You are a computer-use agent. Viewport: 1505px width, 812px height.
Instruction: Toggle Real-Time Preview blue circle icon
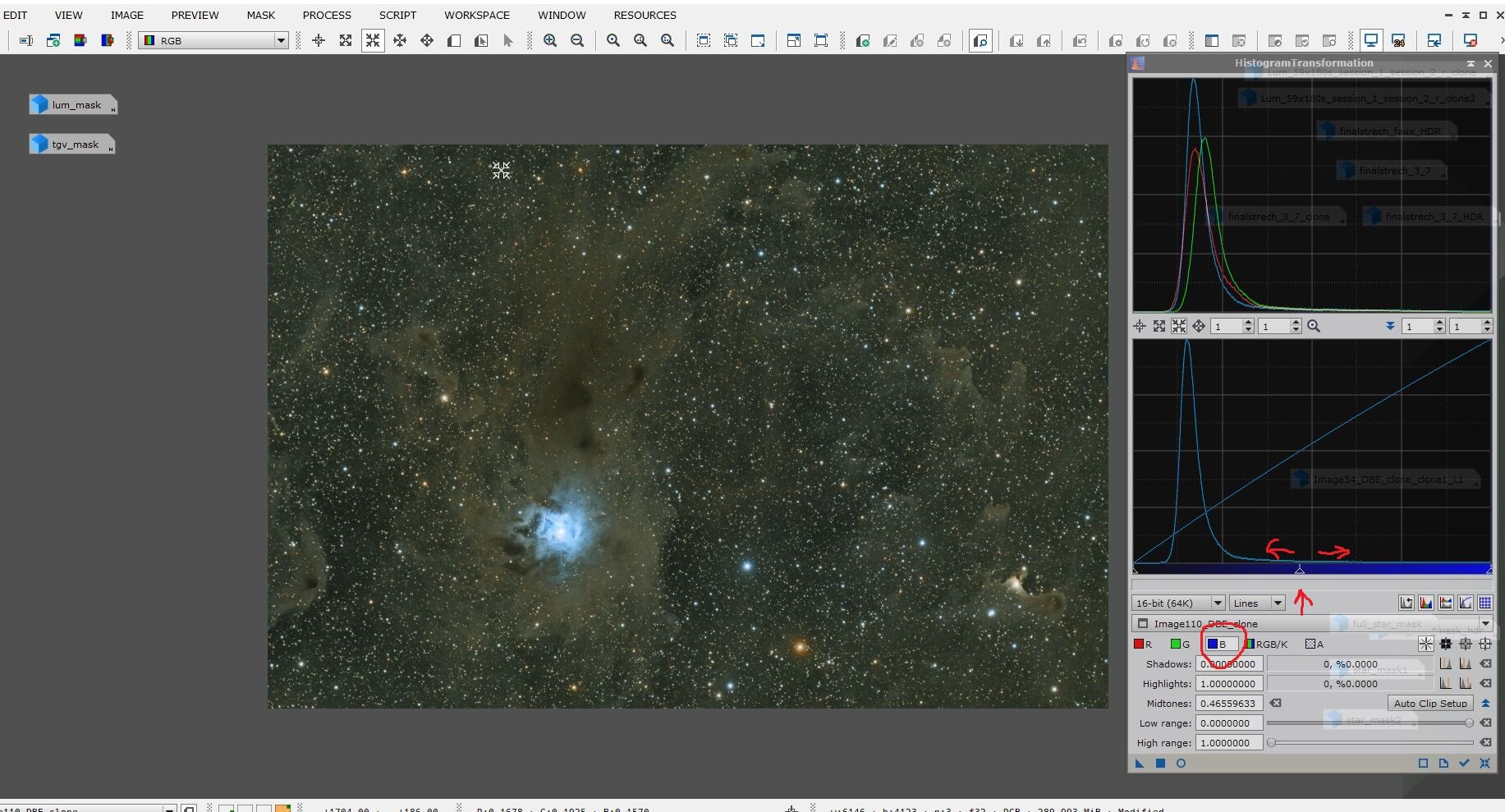[x=1181, y=763]
